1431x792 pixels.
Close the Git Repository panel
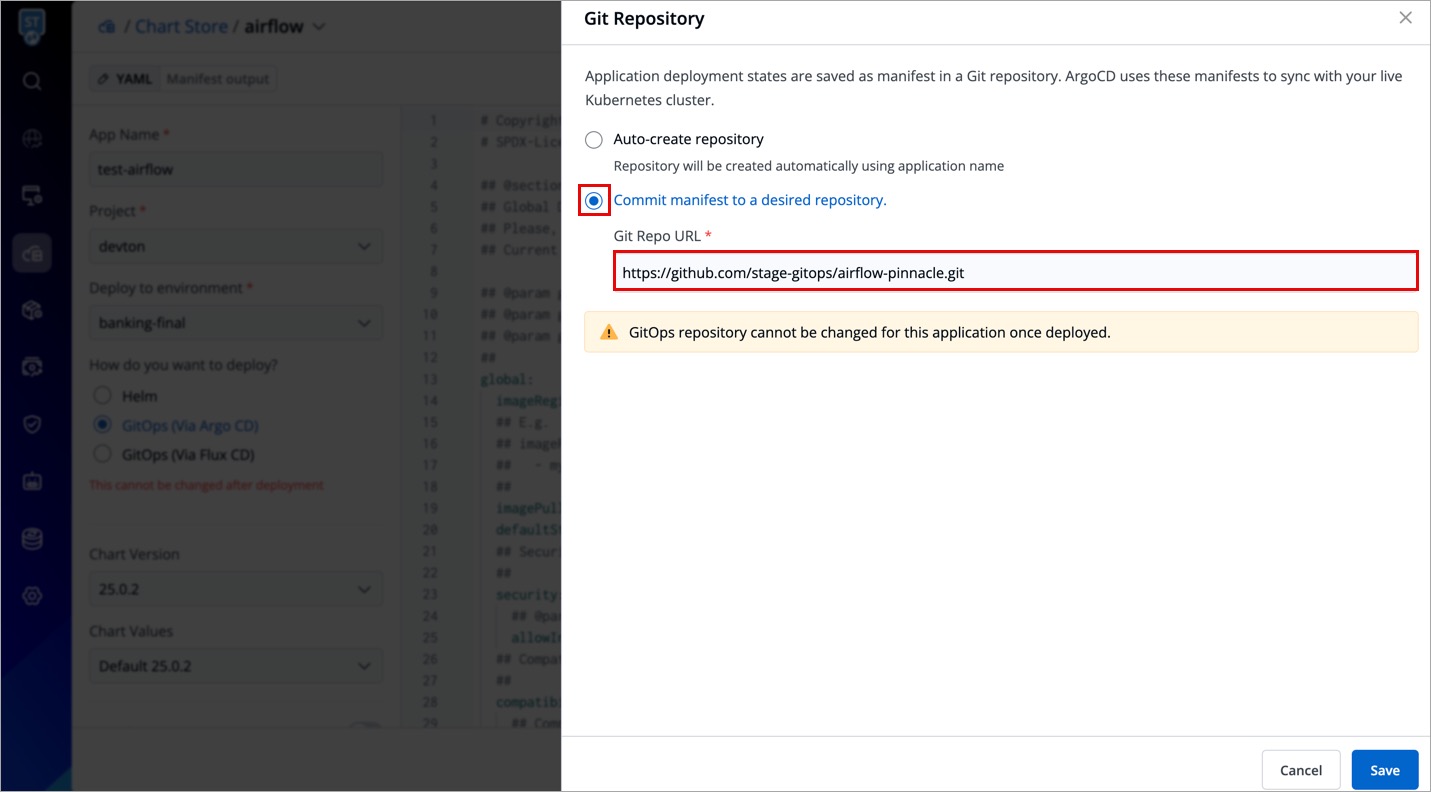(x=1405, y=18)
